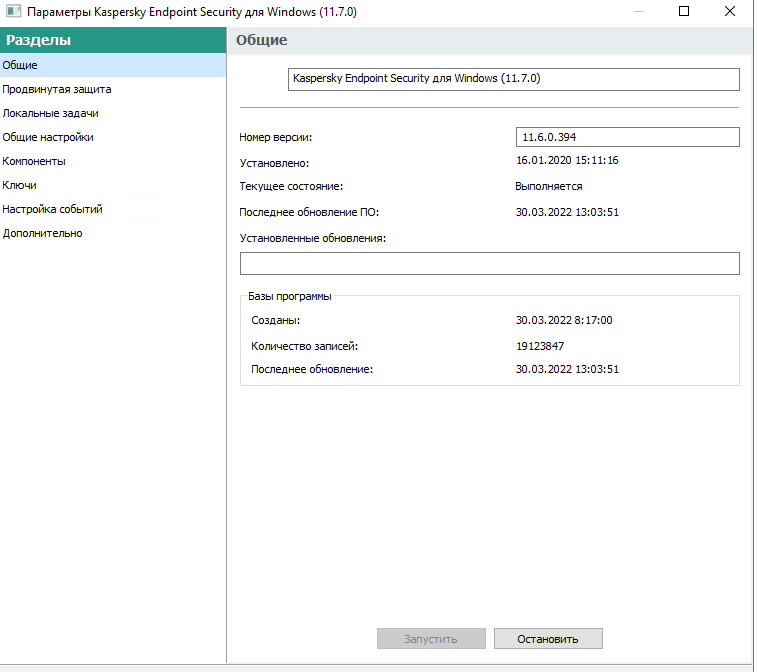
Task: Minimize the Kaspersky settings window
Action: [639, 12]
